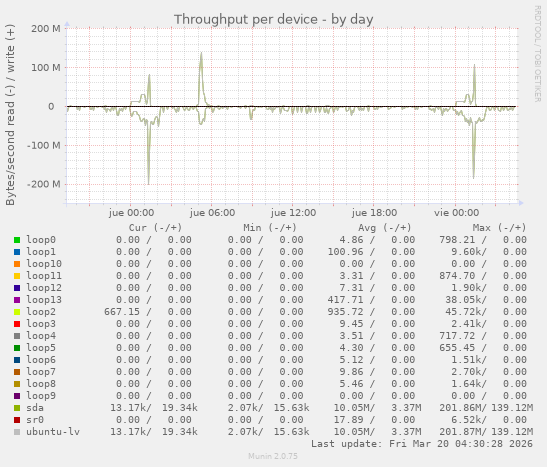Click the graph title 'Throughput per device - by day'

[x=274, y=20]
